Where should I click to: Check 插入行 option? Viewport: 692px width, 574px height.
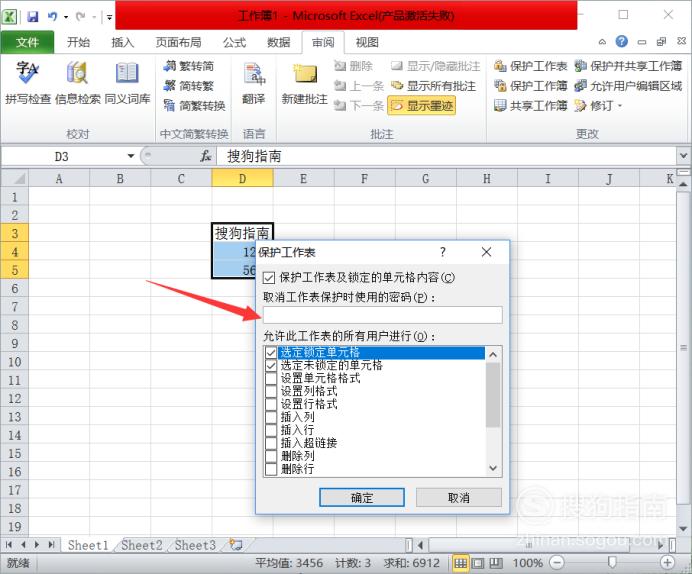click(271, 430)
